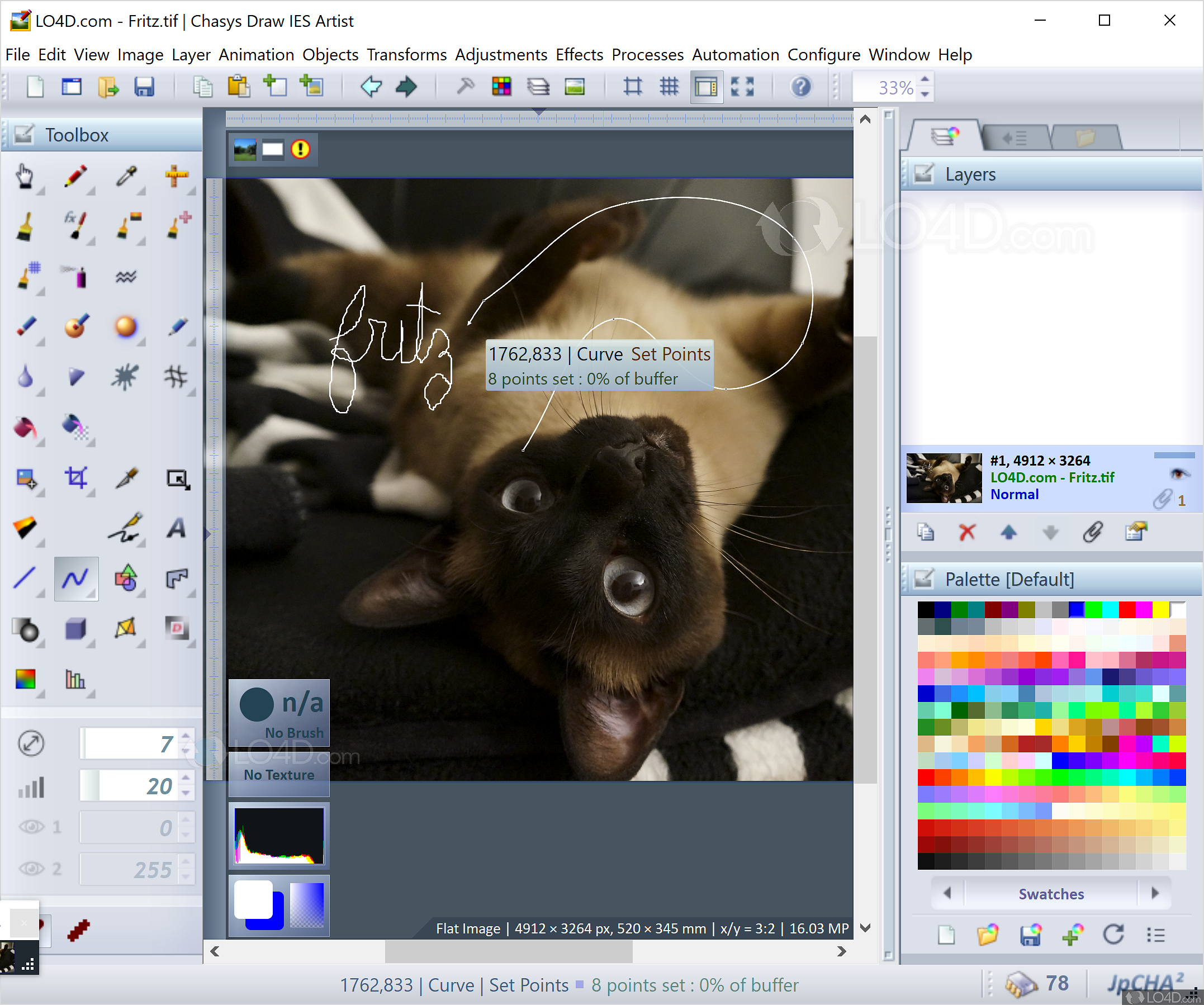
Task: Select the 3D cube tool
Action: [75, 629]
